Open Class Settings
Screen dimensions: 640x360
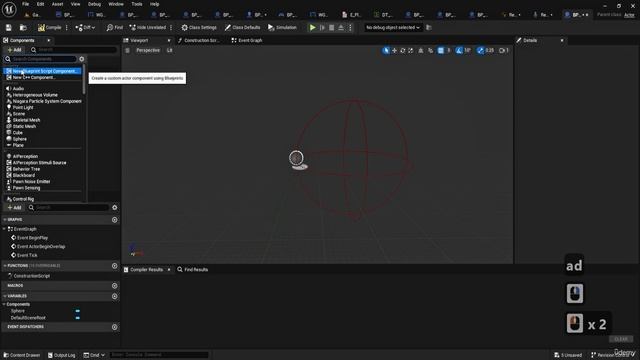pyautogui.click(x=199, y=27)
